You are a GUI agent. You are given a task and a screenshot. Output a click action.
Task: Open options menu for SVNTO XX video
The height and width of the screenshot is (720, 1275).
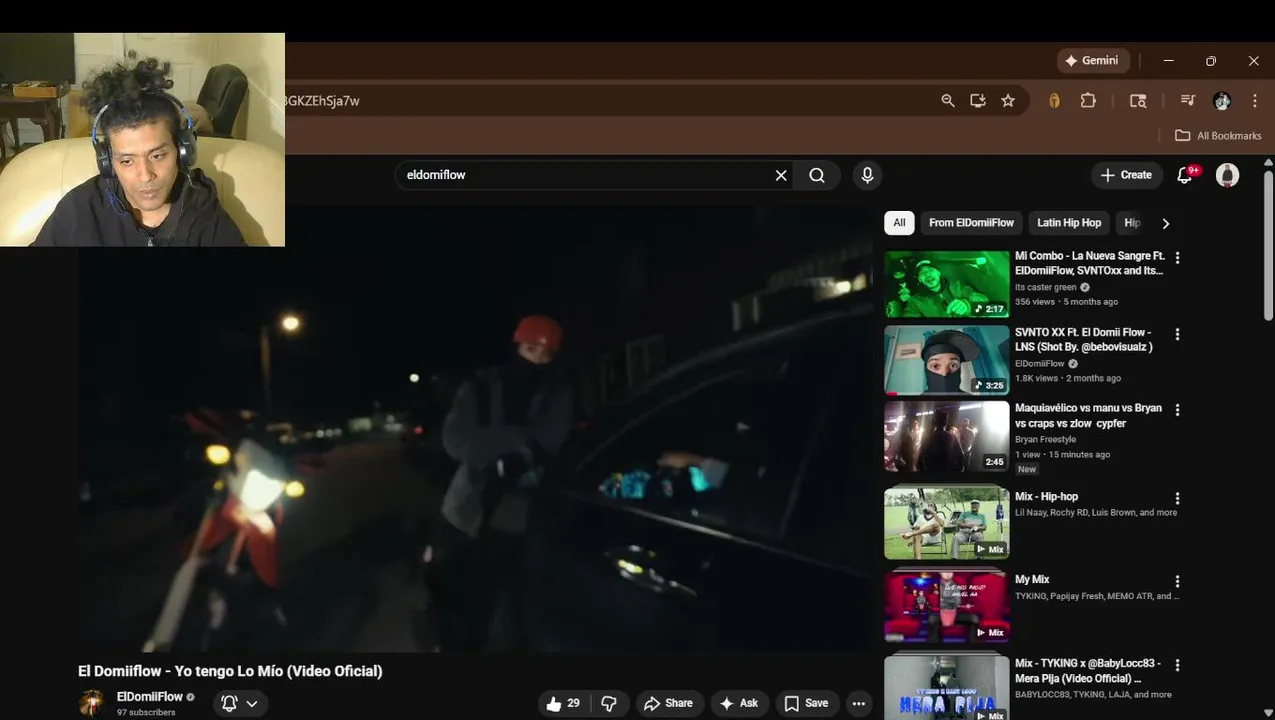[x=1177, y=334]
